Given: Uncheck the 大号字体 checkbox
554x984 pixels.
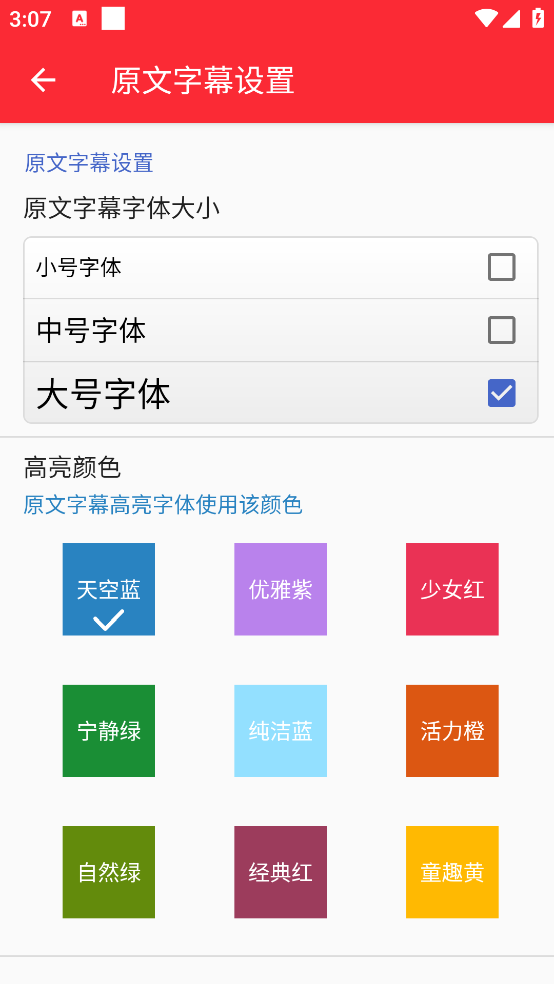Looking at the screenshot, I should tap(501, 393).
